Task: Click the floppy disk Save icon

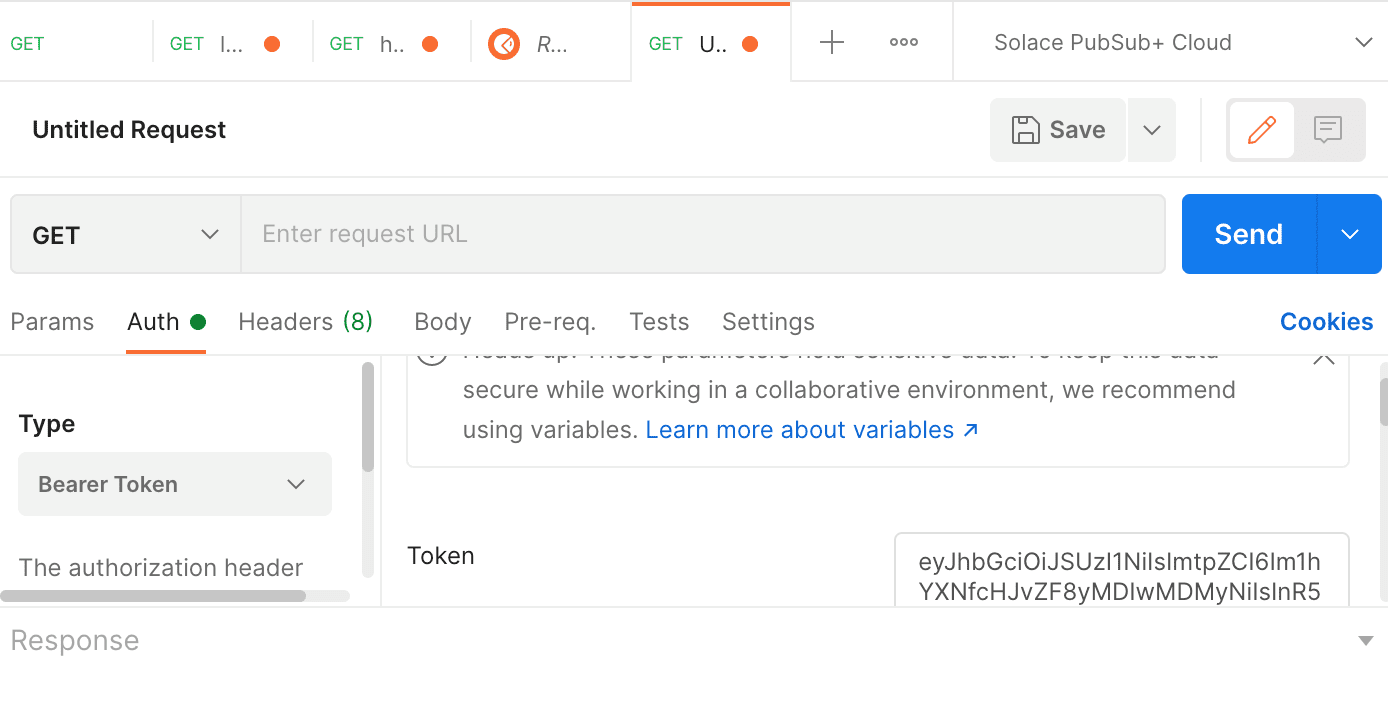Action: tap(1026, 130)
